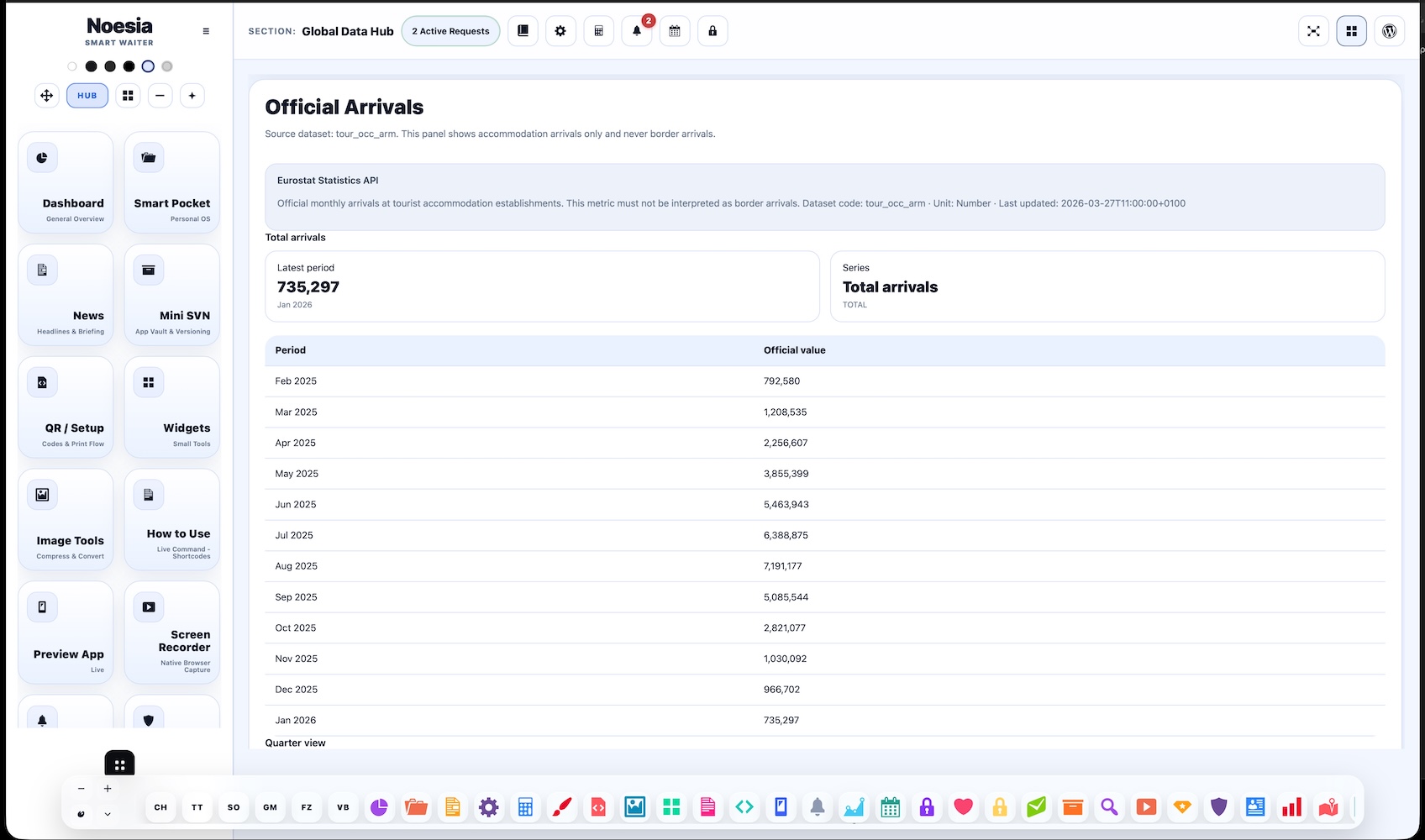The image size is (1425, 840).
Task: Open the Screen Recorder tile
Action: pyautogui.click(x=172, y=633)
